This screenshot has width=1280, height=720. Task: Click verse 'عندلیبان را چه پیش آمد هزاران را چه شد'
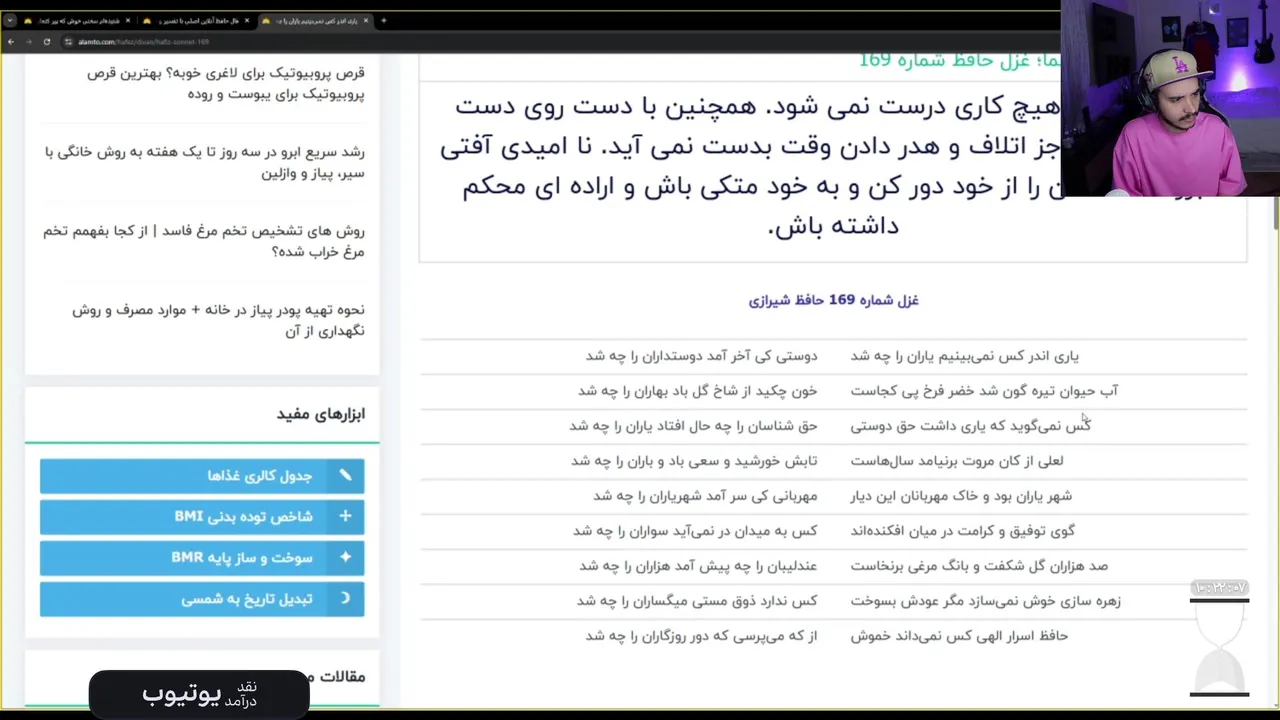click(x=698, y=566)
